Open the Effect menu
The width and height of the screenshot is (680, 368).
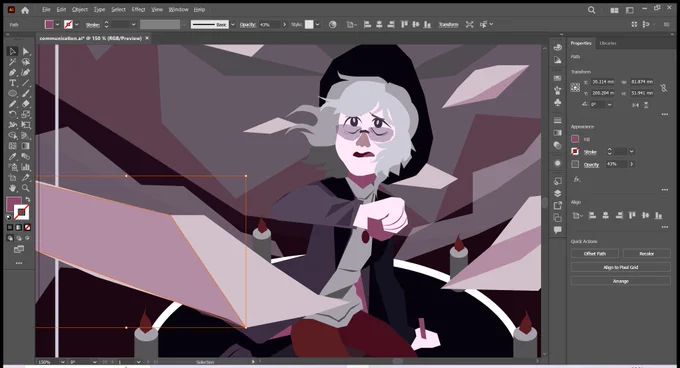click(138, 10)
